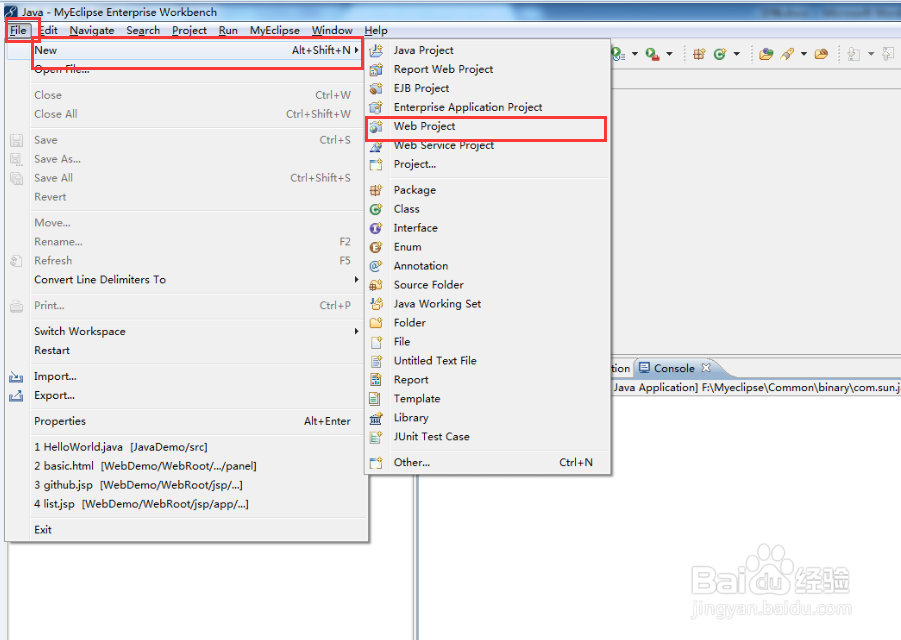Choose File entry in New submenu
The width and height of the screenshot is (901, 640).
coord(487,342)
